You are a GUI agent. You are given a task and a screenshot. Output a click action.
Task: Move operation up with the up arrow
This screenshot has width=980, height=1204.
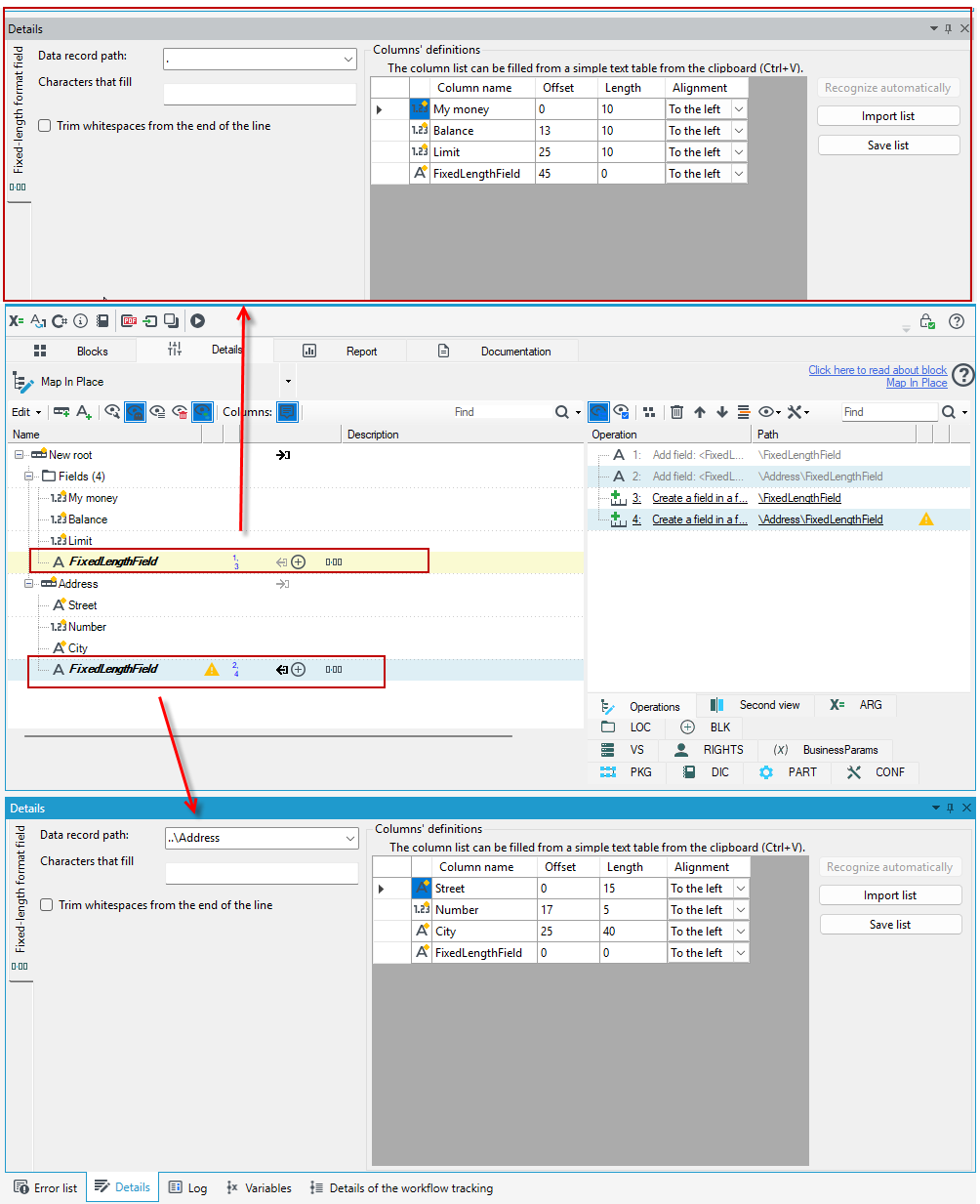point(700,412)
